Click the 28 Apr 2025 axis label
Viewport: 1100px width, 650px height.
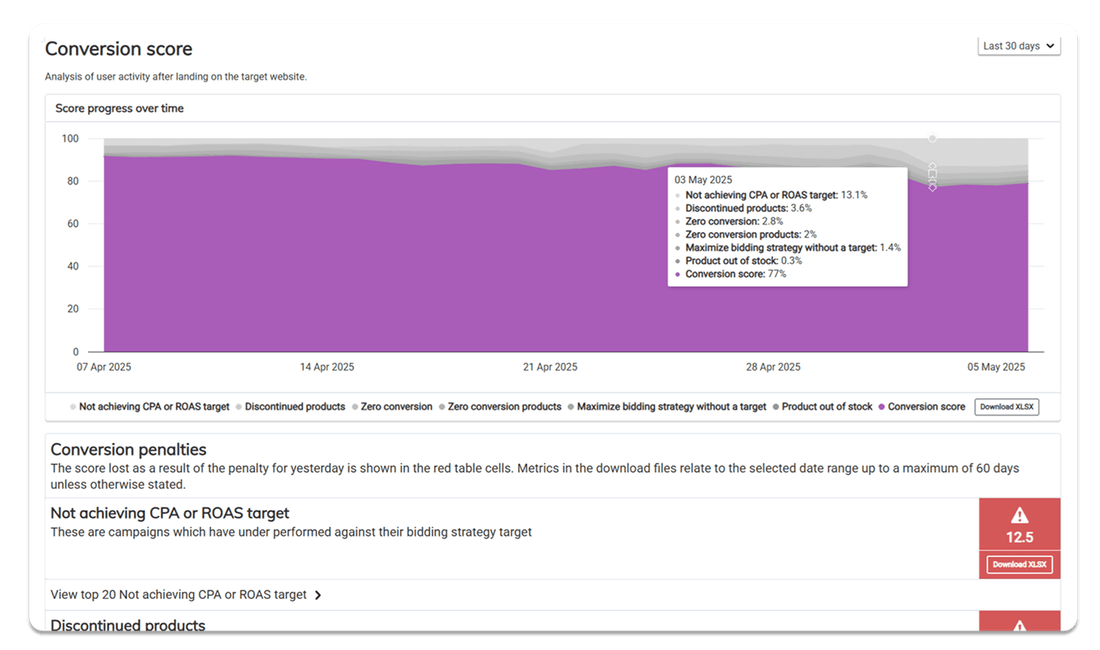773,367
